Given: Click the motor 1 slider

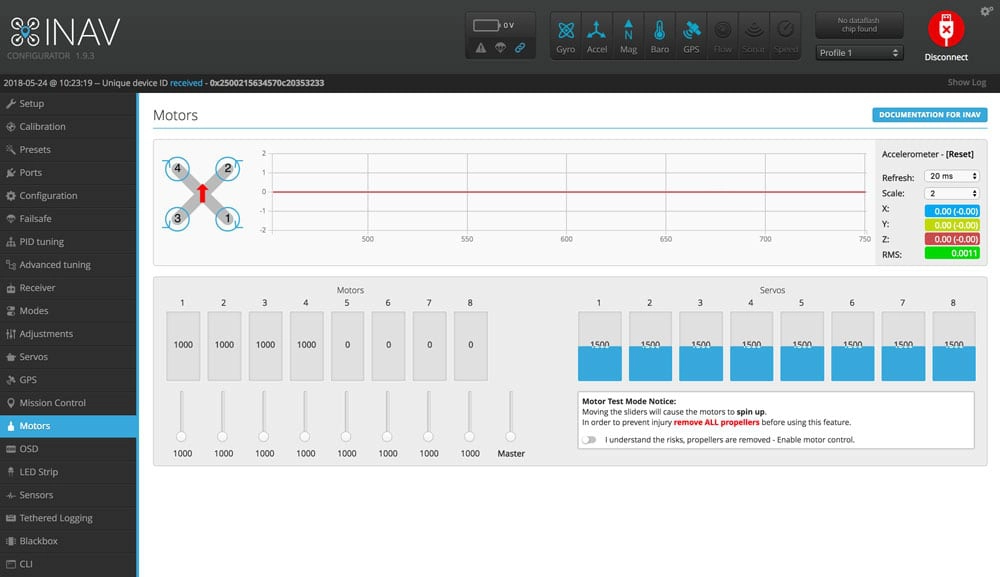Looking at the screenshot, I should pyautogui.click(x=182, y=416).
